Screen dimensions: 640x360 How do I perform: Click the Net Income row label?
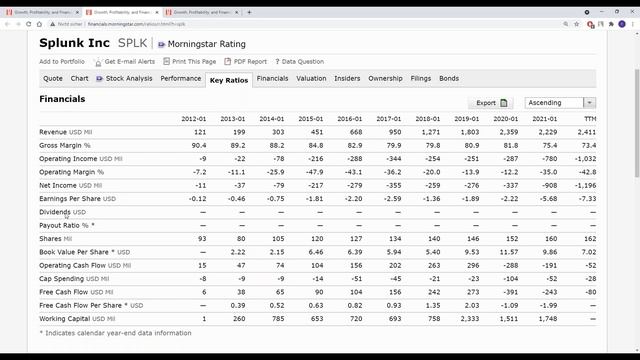pos(71,185)
